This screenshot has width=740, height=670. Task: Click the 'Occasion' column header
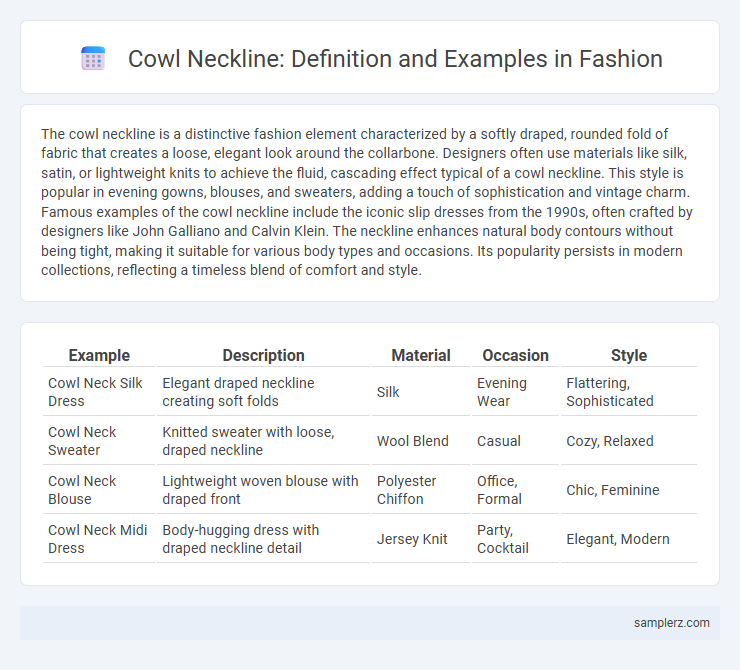coord(515,355)
